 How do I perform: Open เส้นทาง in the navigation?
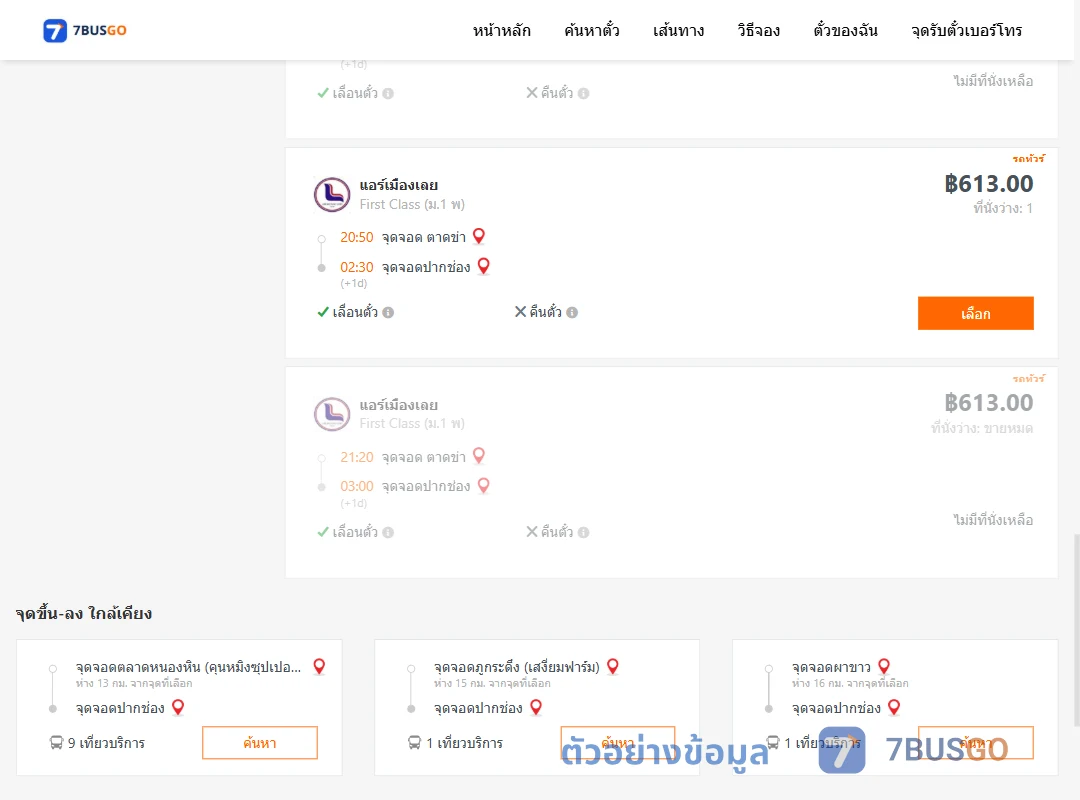pyautogui.click(x=678, y=30)
